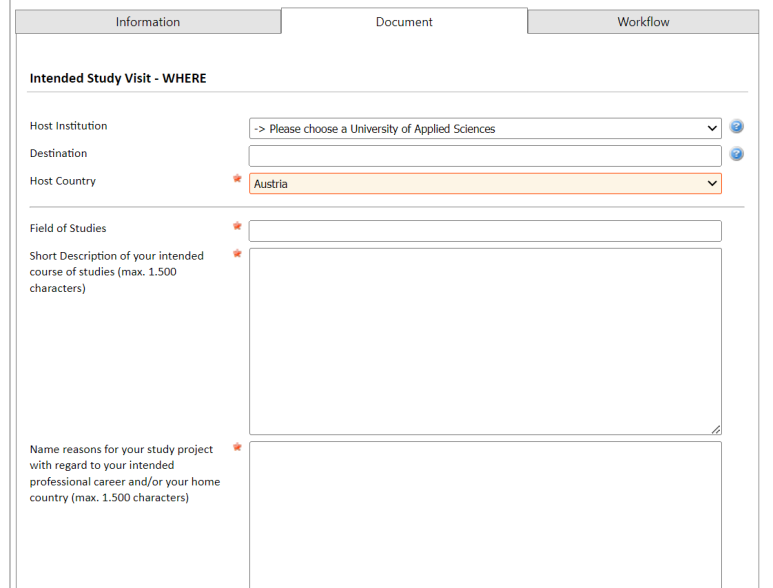Open the Workflow tab
Image resolution: width=773 pixels, height=588 pixels.
[643, 22]
